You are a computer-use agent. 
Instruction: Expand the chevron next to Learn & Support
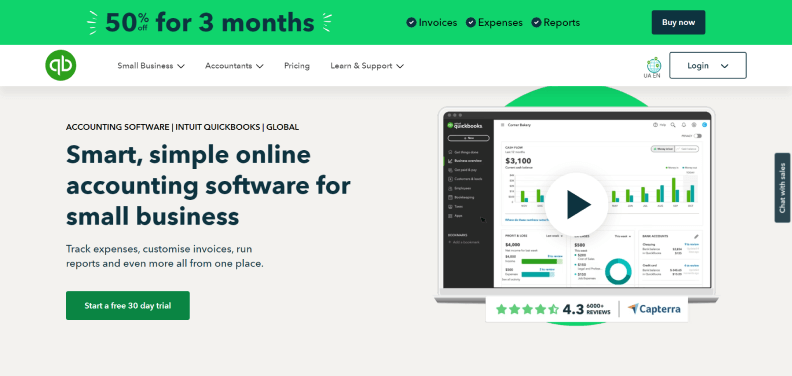400,66
